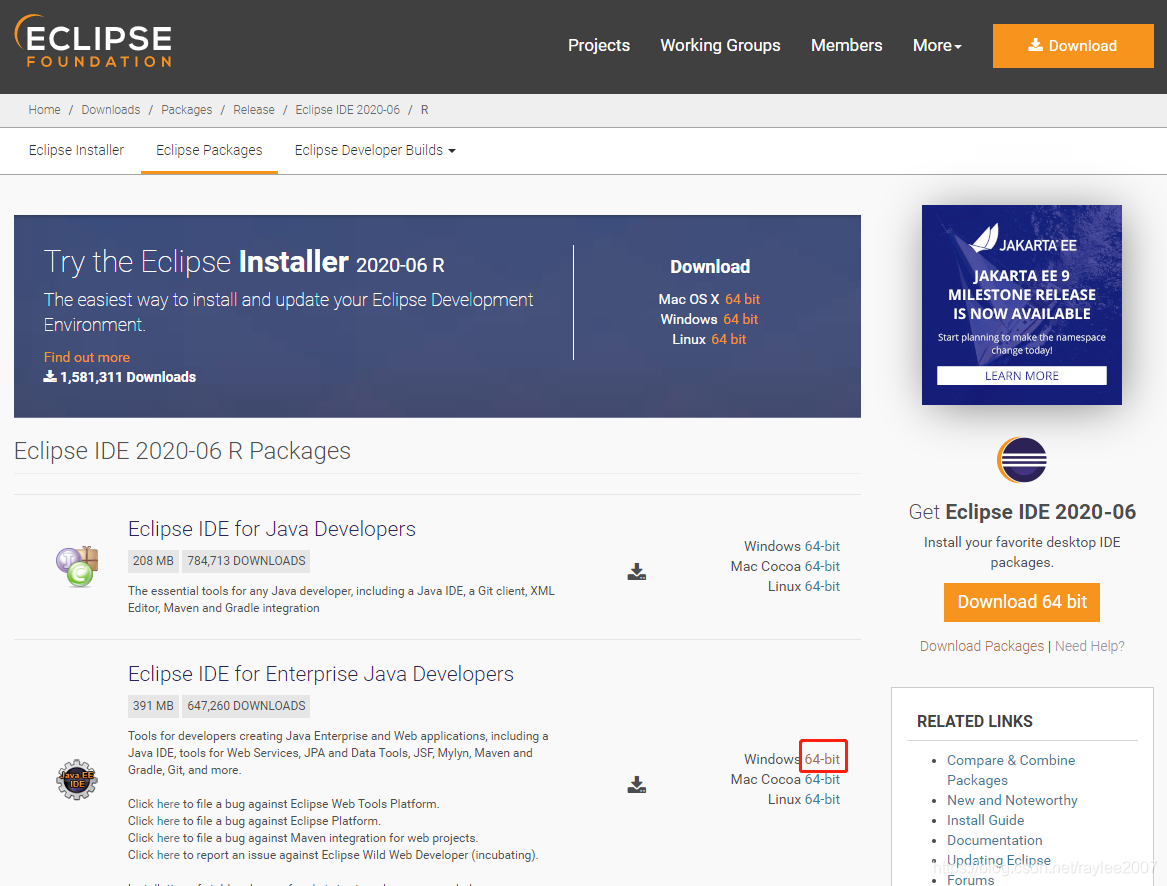Open Install Guide link
This screenshot has height=886, width=1167.
pos(985,820)
